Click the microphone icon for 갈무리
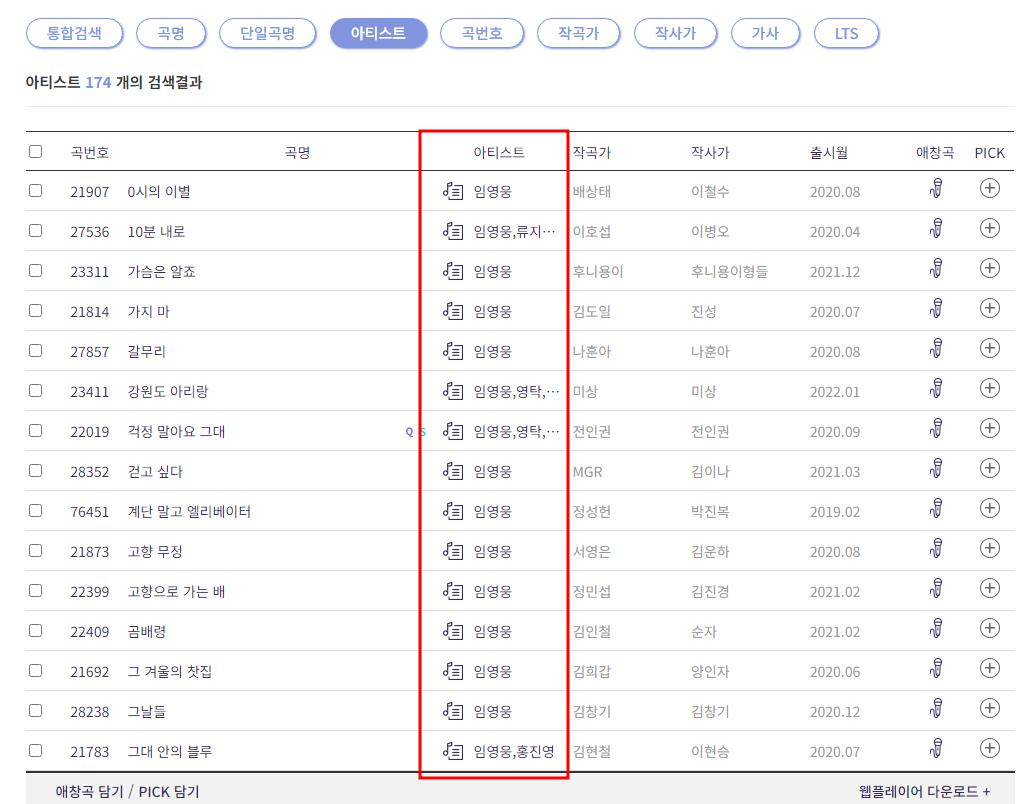Image resolution: width=1032 pixels, height=804 pixels. click(x=938, y=349)
